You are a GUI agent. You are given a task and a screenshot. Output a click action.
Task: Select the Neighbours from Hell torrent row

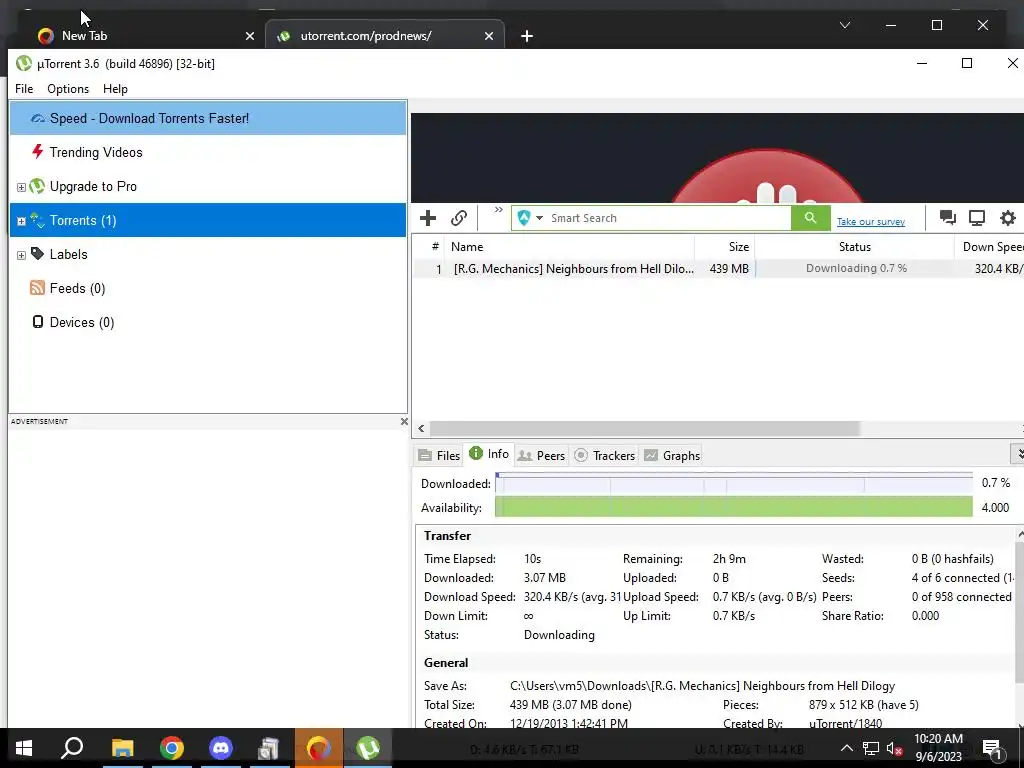718,268
